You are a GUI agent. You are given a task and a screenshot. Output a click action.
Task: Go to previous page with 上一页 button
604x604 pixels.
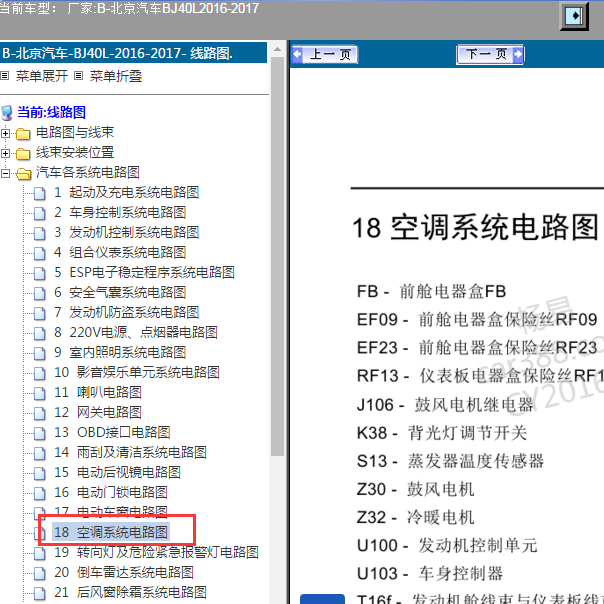[x=325, y=54]
